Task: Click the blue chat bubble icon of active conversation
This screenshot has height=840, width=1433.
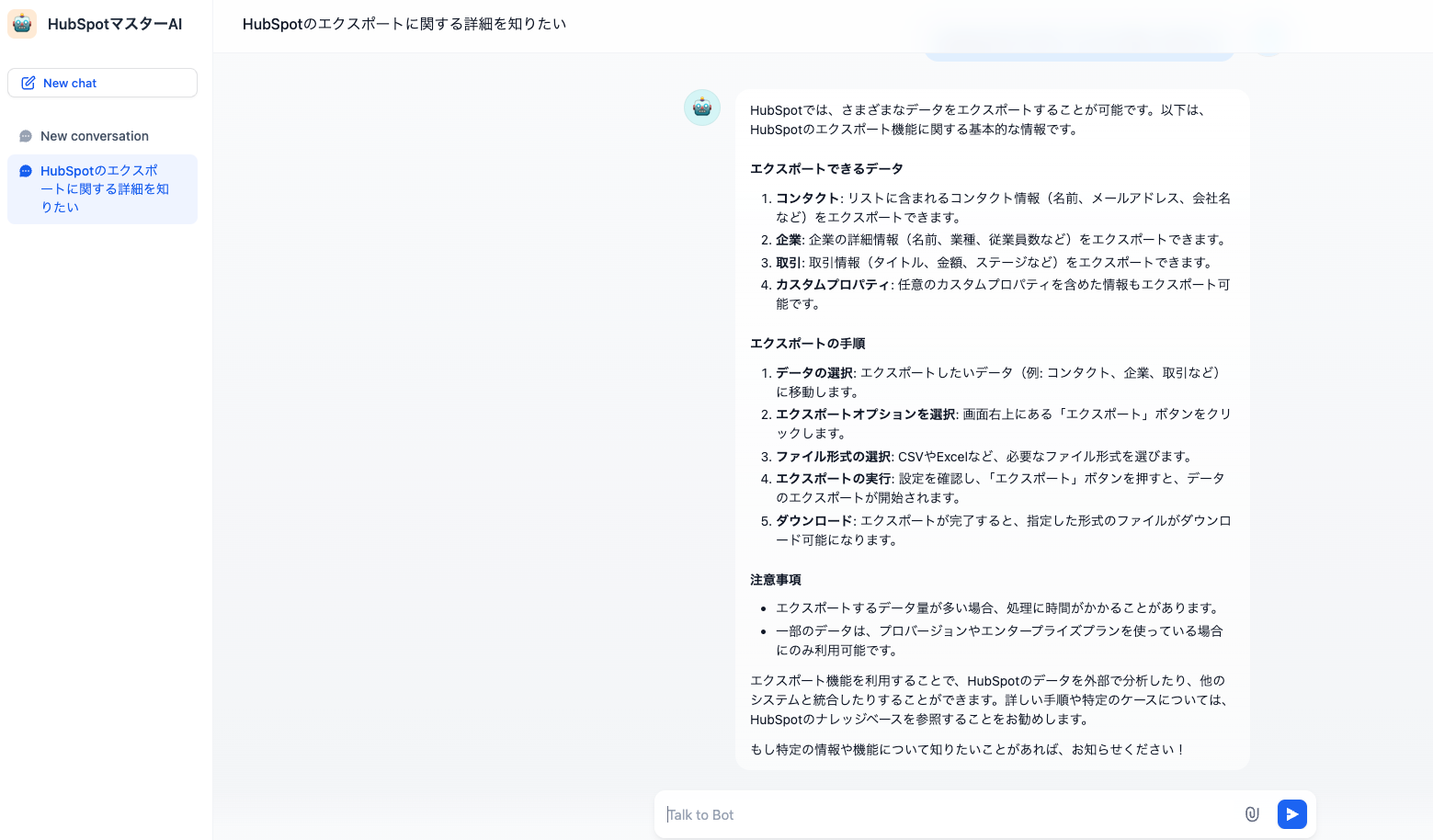Action: tap(26, 171)
